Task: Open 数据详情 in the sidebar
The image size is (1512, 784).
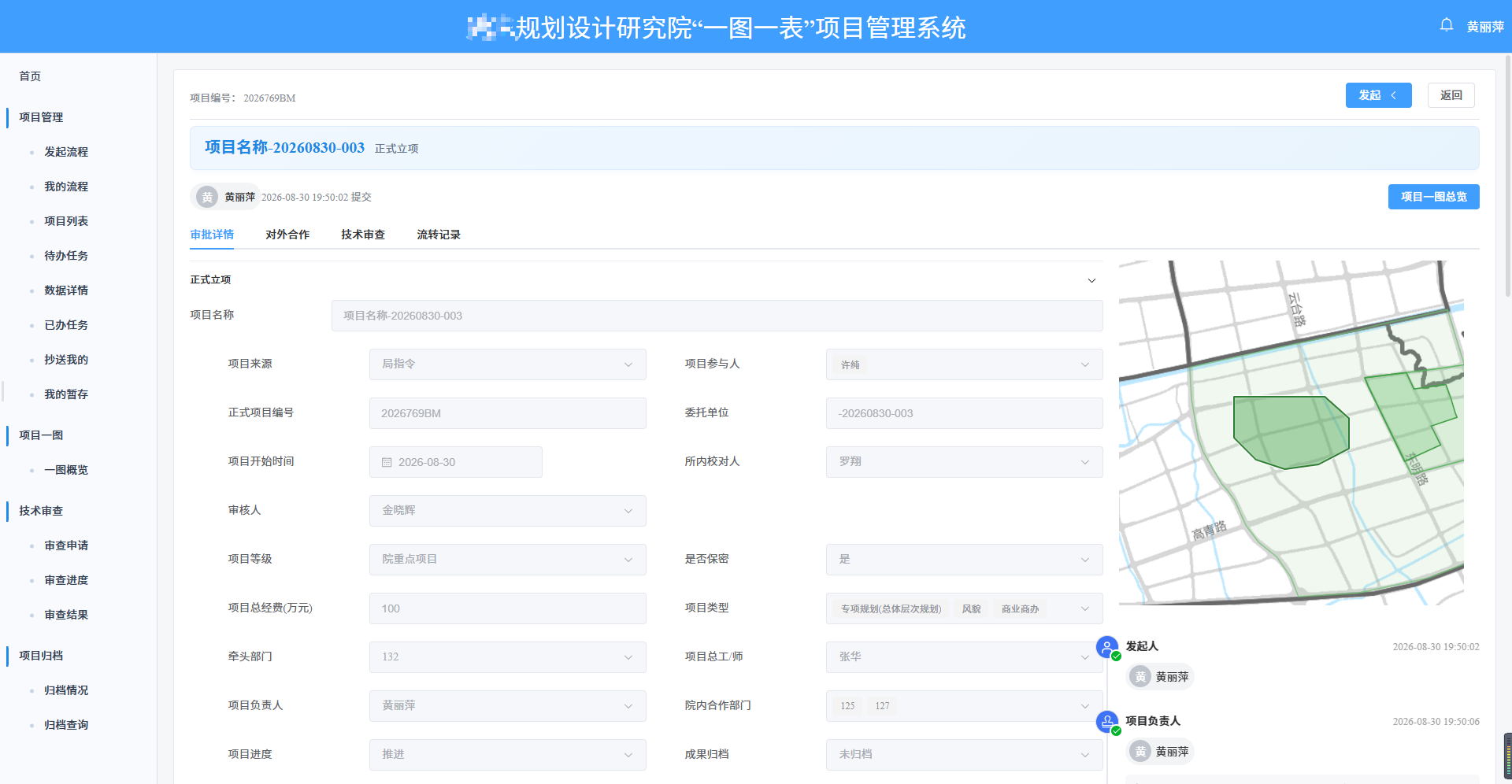Action: (66, 290)
